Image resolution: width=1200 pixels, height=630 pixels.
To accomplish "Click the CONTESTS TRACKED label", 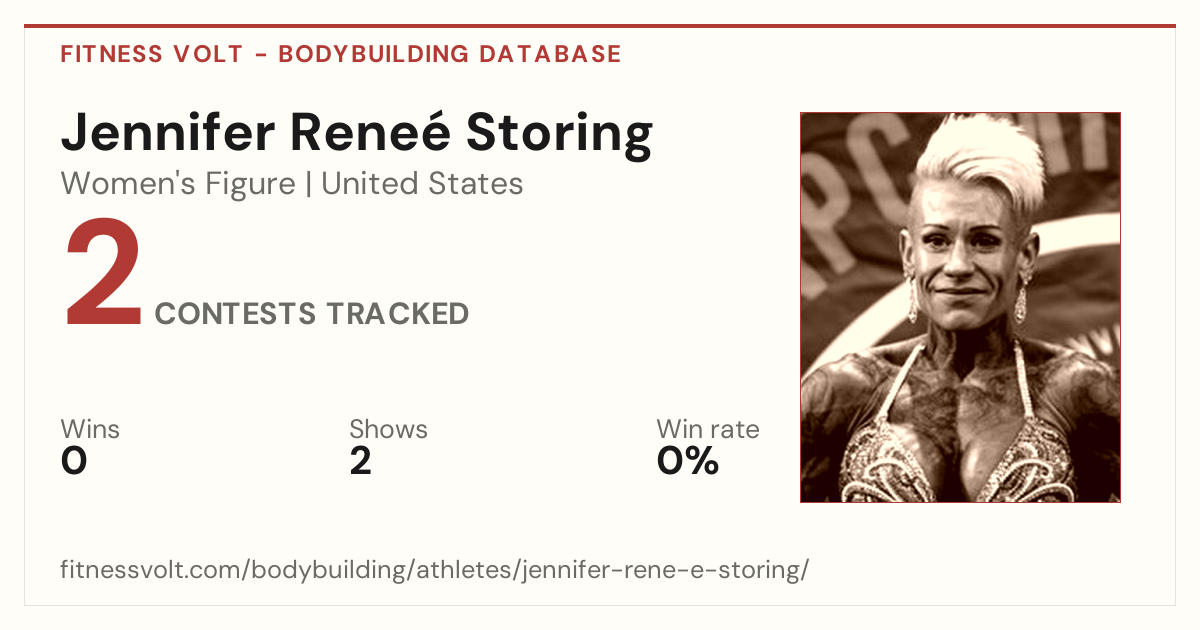I will (x=312, y=314).
